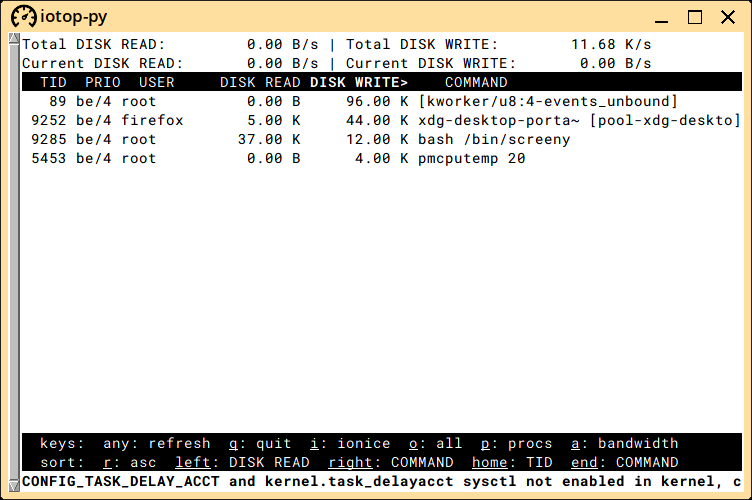Click the COMMAND column header
The width and height of the screenshot is (752, 500).
pyautogui.click(x=476, y=82)
